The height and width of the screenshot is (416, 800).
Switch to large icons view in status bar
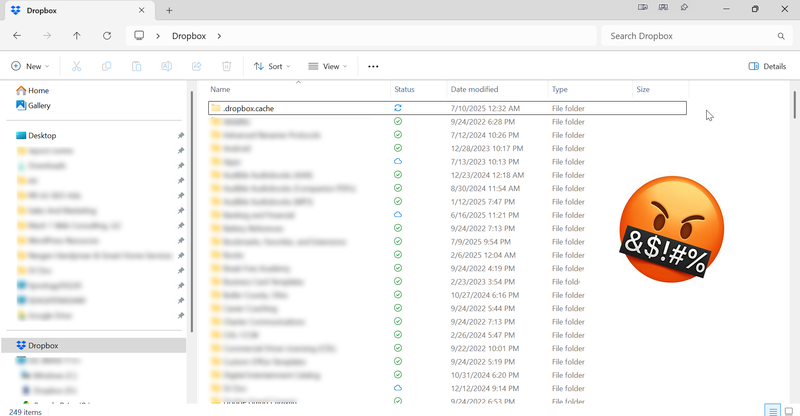coord(789,410)
